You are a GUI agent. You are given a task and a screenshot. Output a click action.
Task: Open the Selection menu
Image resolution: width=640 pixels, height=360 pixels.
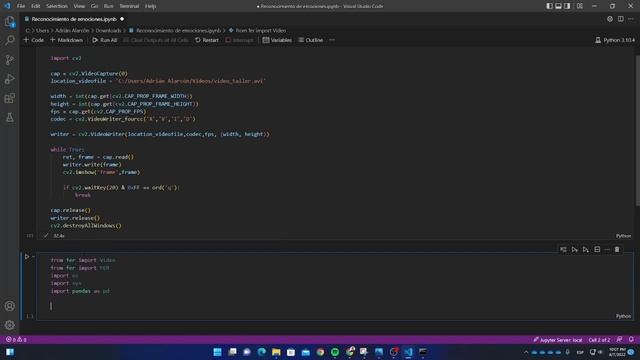tap(57, 6)
